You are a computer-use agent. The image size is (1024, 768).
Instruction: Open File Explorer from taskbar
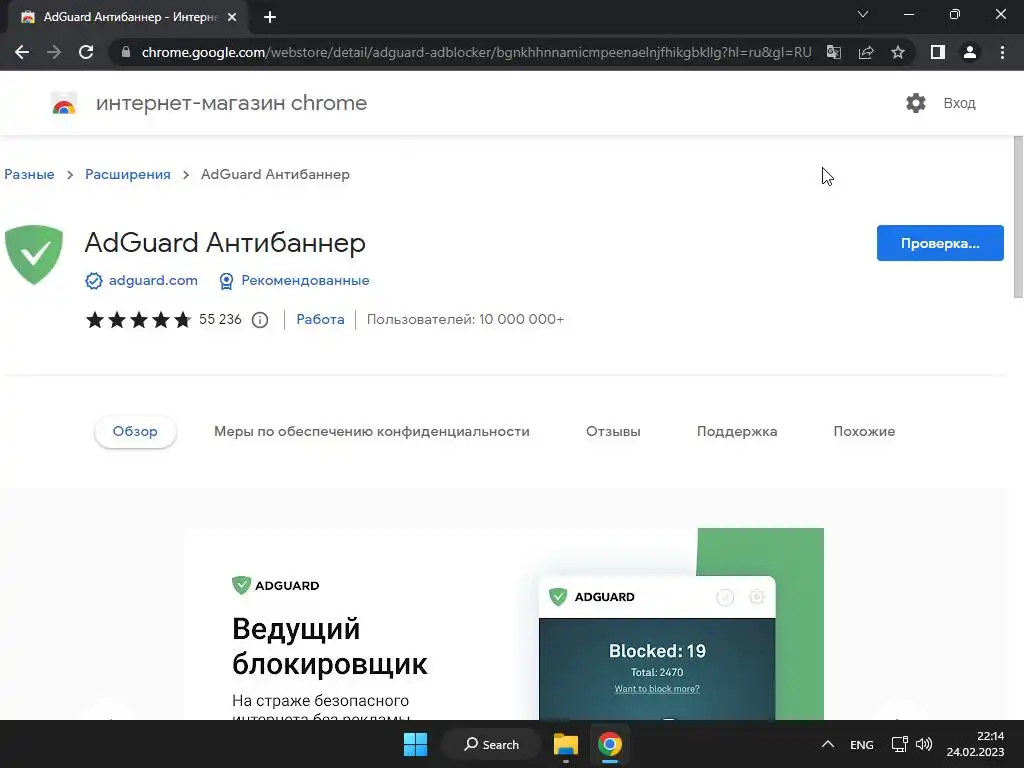[566, 744]
